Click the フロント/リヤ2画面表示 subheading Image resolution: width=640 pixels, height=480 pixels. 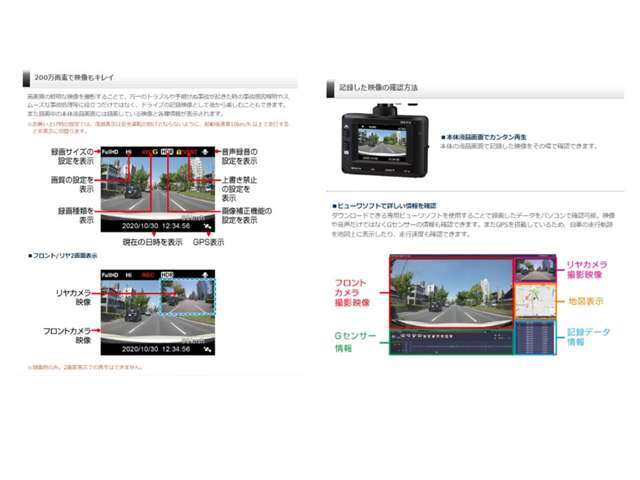click(64, 257)
